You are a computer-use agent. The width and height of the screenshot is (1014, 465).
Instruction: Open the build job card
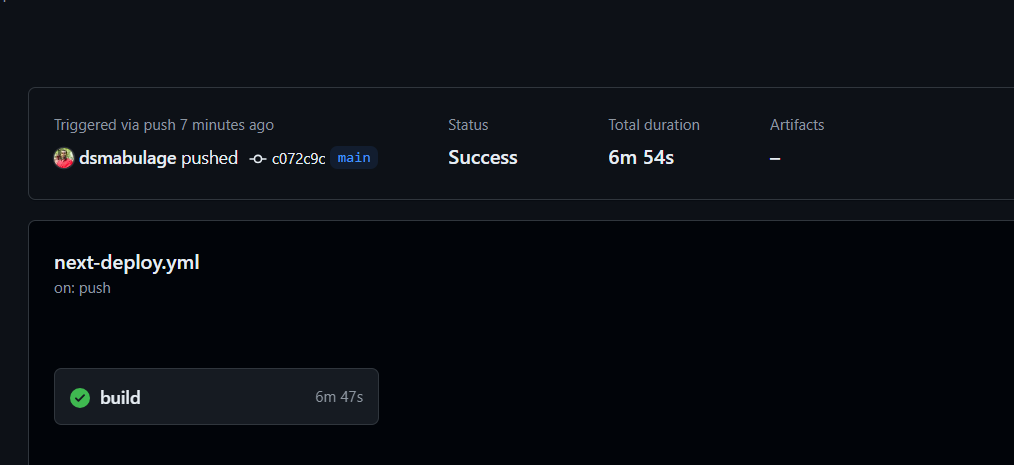(x=216, y=396)
